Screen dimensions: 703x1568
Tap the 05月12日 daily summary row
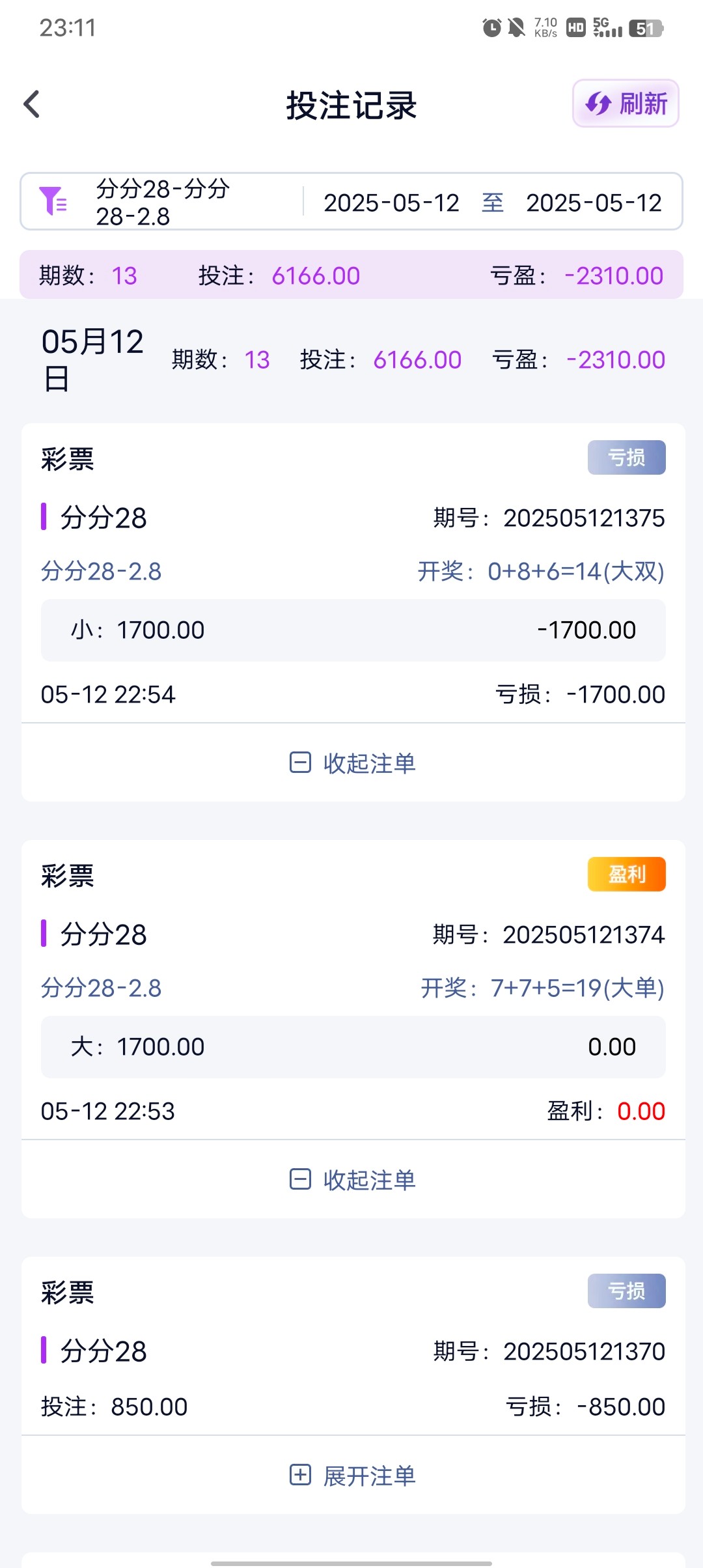coord(352,360)
